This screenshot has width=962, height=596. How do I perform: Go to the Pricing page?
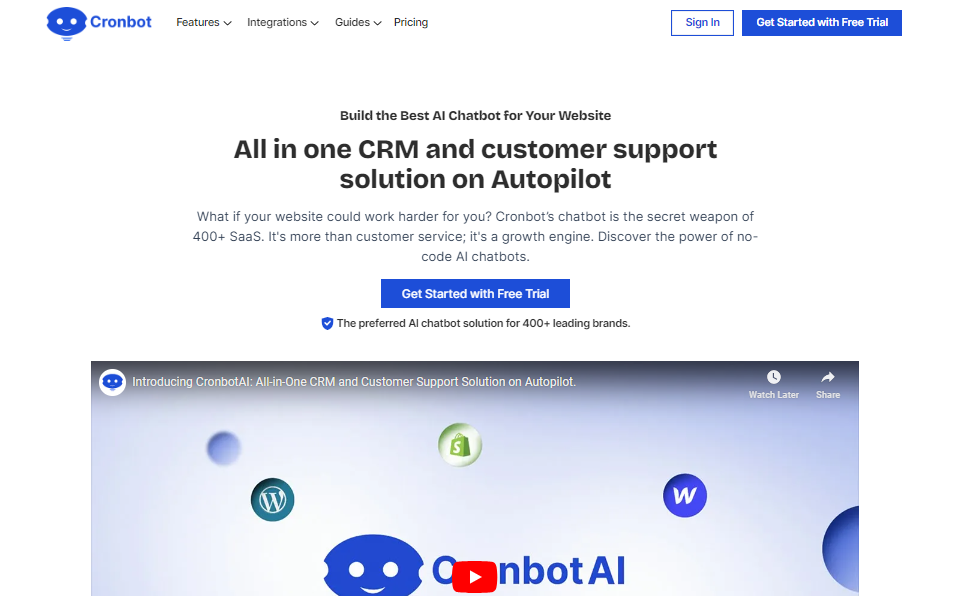click(411, 23)
